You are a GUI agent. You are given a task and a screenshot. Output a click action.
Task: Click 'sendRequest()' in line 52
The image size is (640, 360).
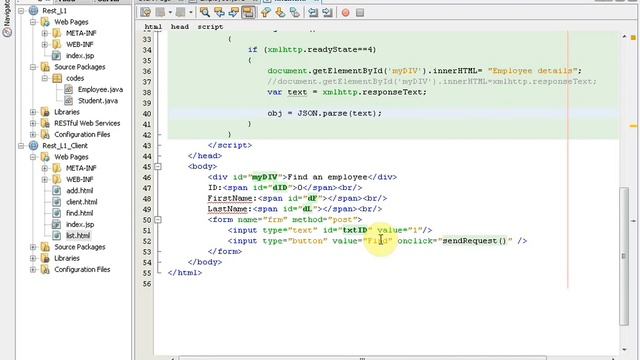click(x=474, y=241)
